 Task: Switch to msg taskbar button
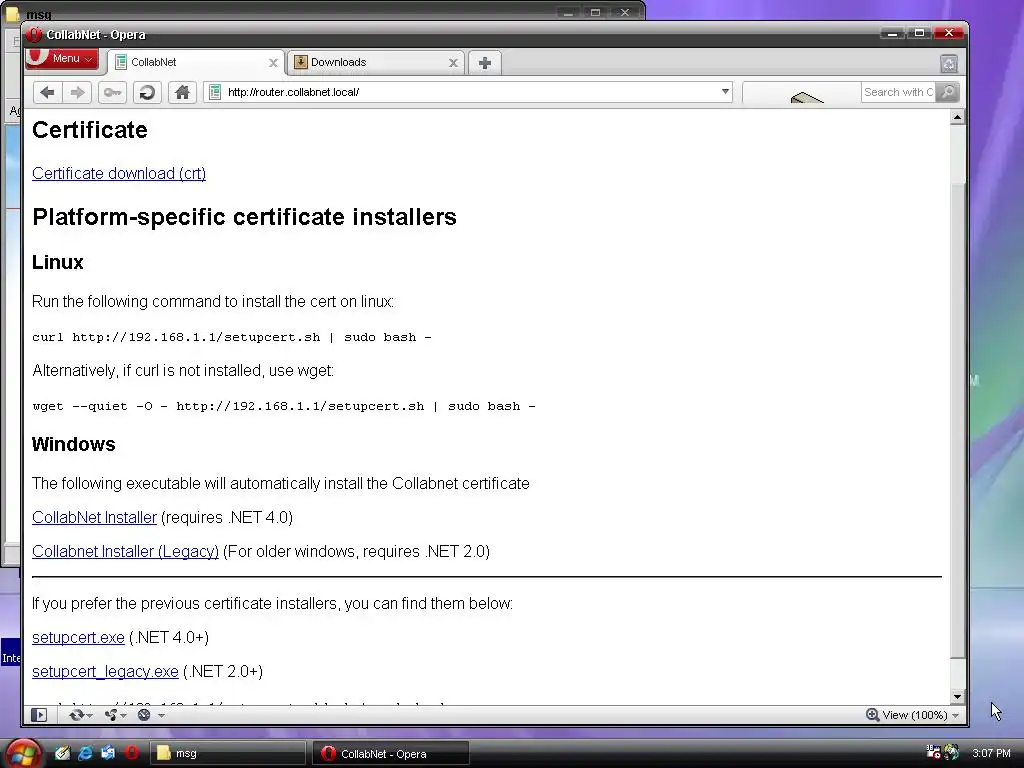pyautogui.click(x=228, y=754)
